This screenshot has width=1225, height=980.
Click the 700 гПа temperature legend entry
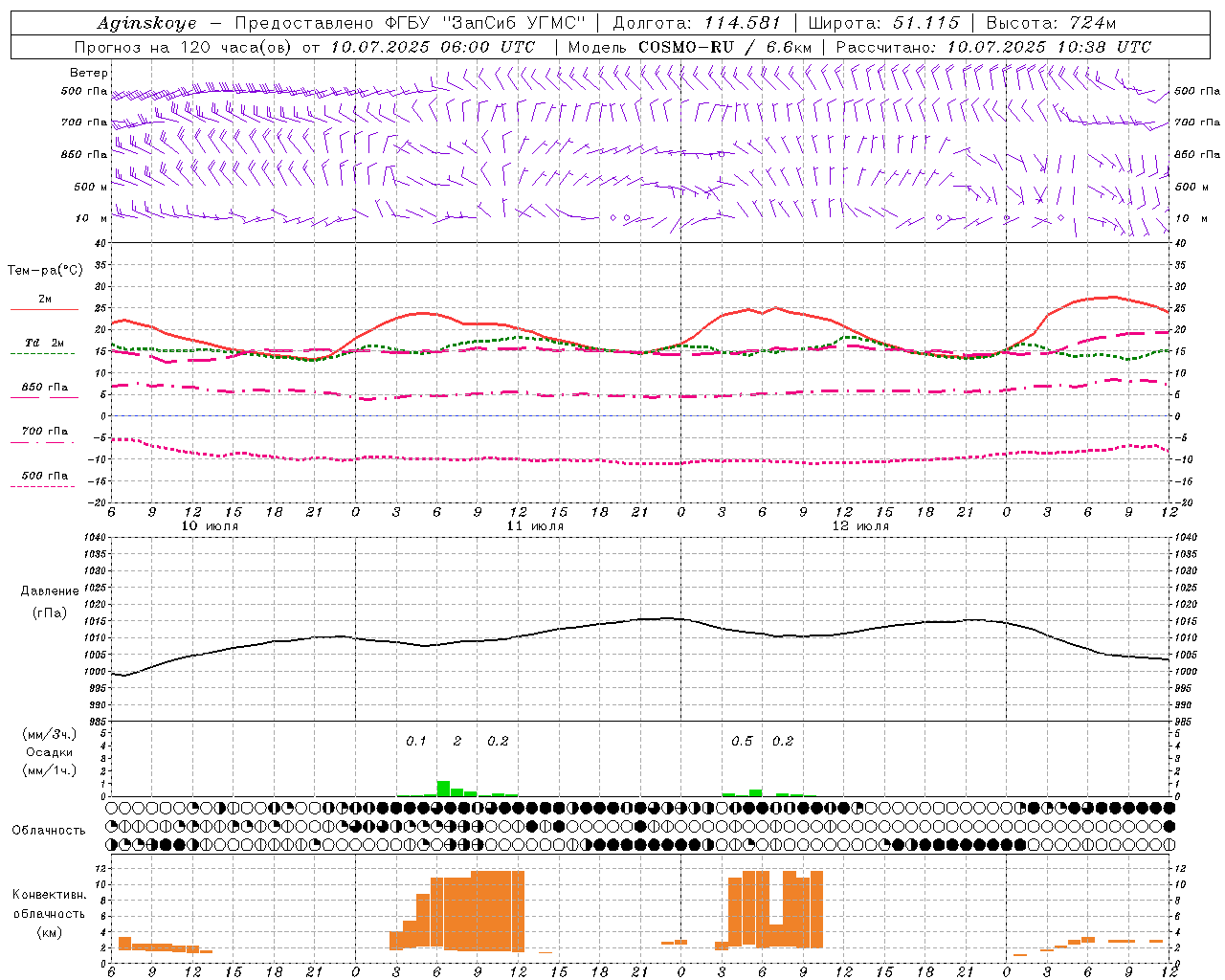pyautogui.click(x=44, y=431)
